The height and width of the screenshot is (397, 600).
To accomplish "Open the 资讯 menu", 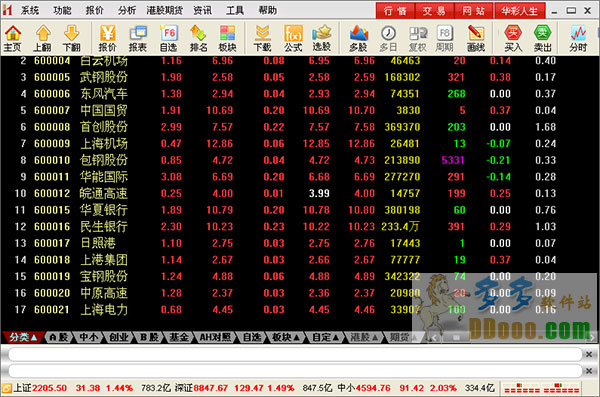I will pyautogui.click(x=202, y=10).
